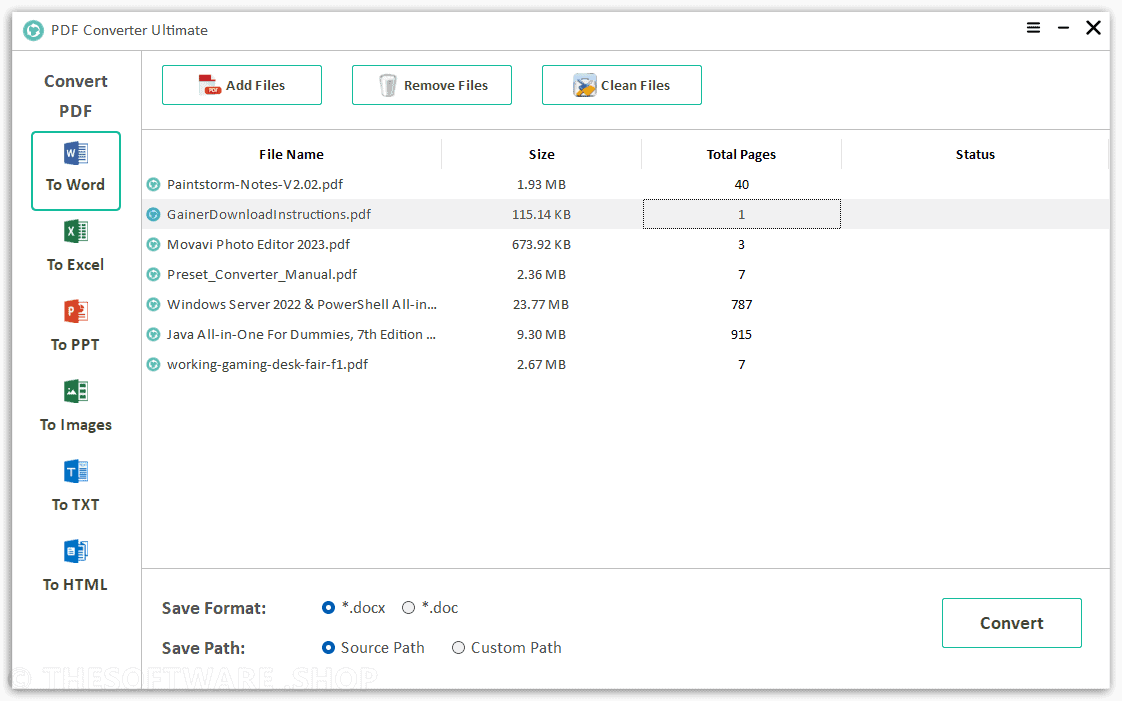Select Paintstorm-Notes-V2.02.pdf file row
Viewport: 1122px width, 701px height.
point(625,185)
